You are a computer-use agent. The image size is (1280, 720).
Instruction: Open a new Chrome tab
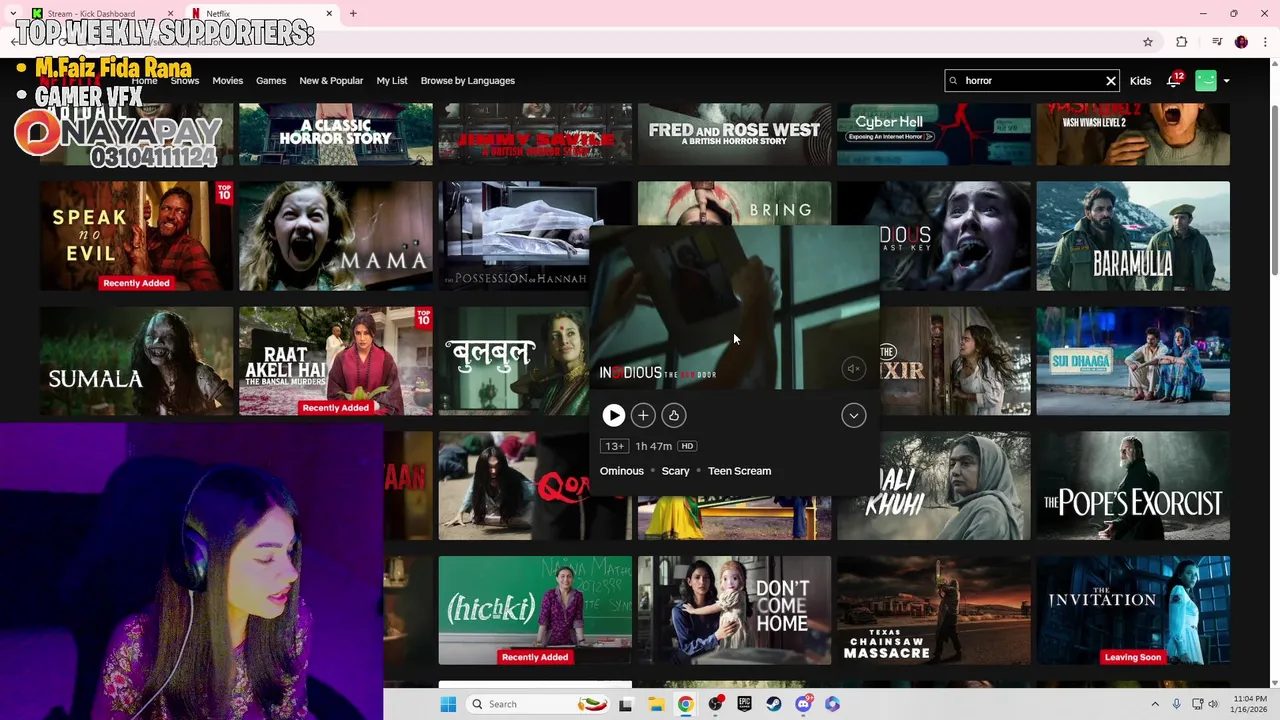pyautogui.click(x=353, y=14)
